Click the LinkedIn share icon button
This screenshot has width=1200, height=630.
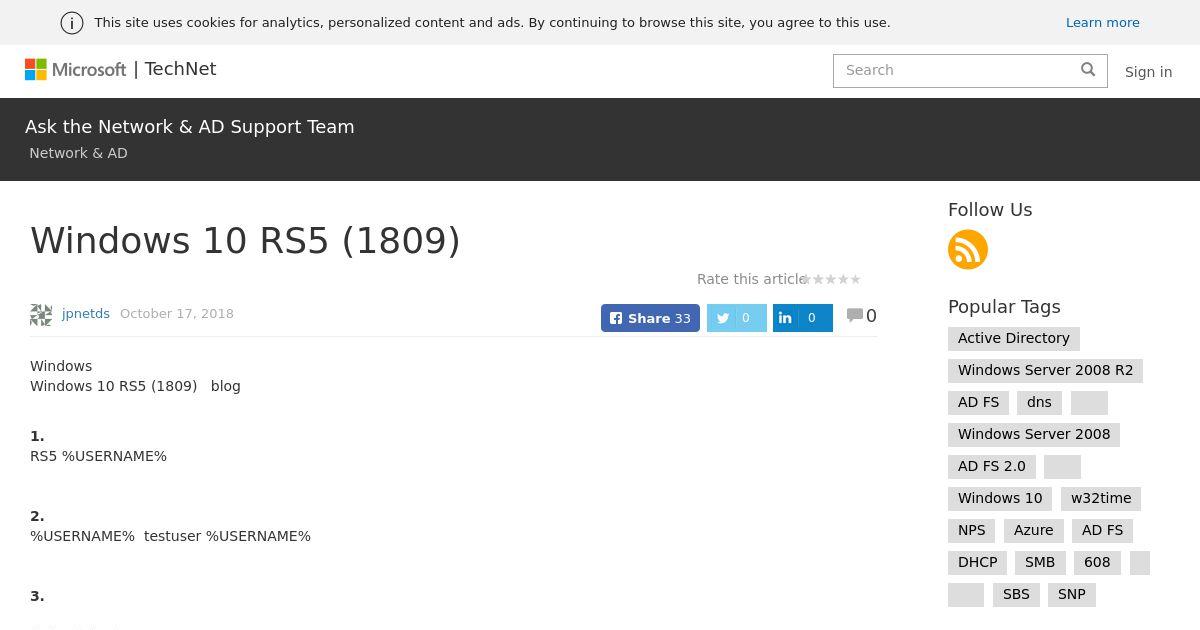click(802, 318)
